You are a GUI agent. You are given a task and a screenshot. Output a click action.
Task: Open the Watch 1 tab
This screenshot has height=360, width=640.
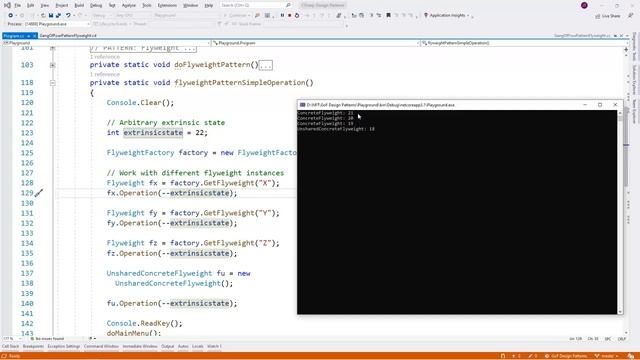[x=214, y=347]
